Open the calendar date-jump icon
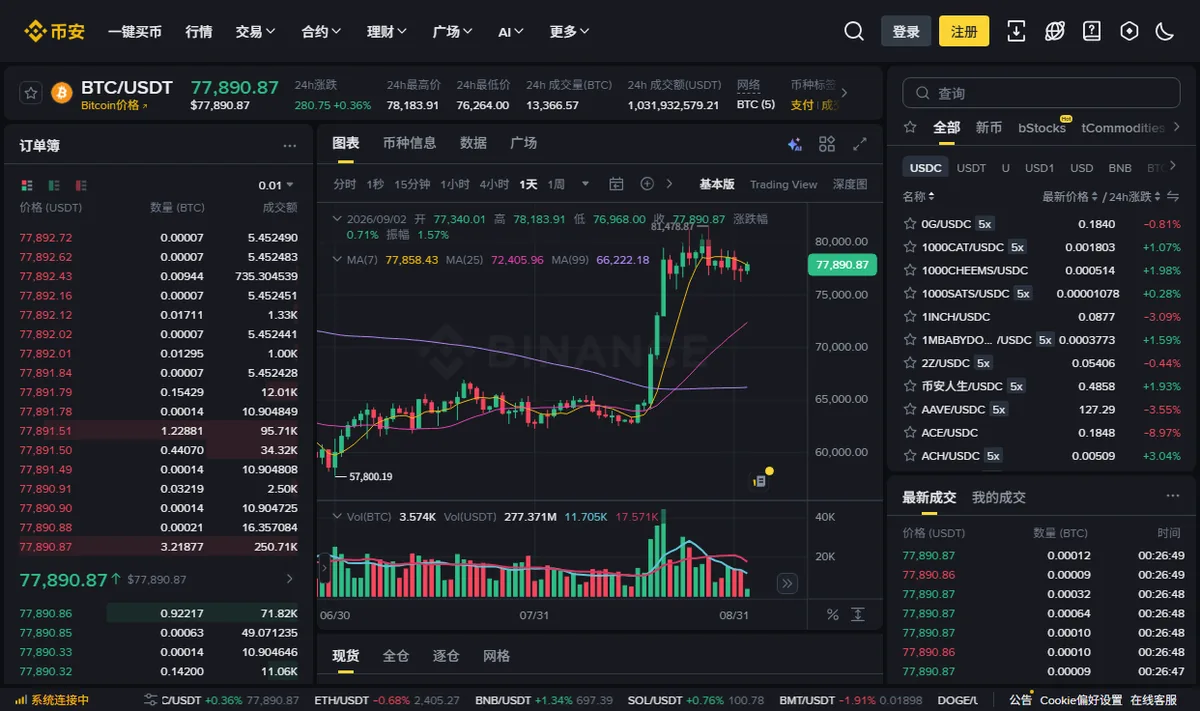Viewport: 1200px width, 711px height. click(616, 184)
